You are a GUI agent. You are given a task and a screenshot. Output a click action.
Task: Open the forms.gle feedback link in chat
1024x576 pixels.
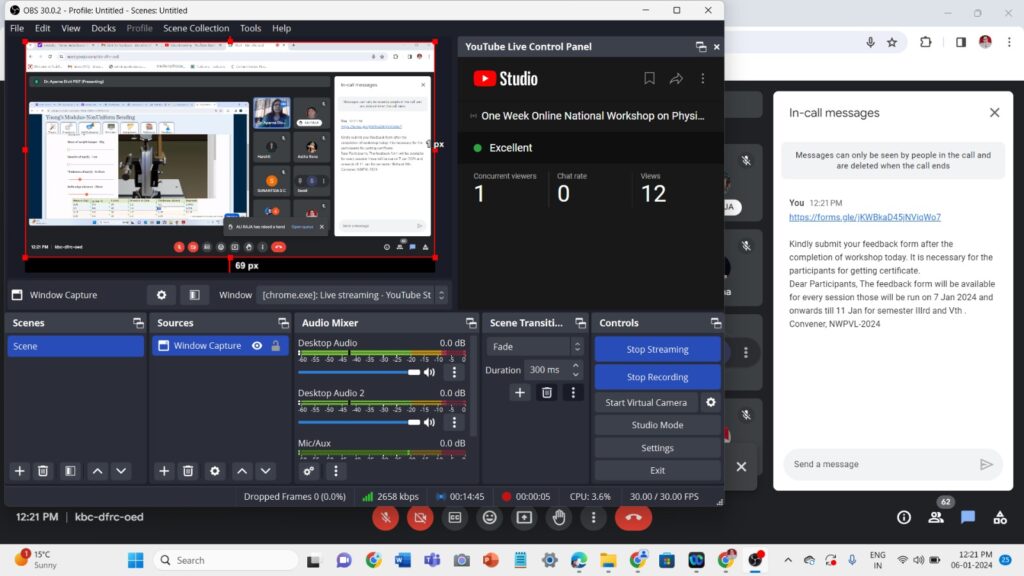(x=864, y=217)
